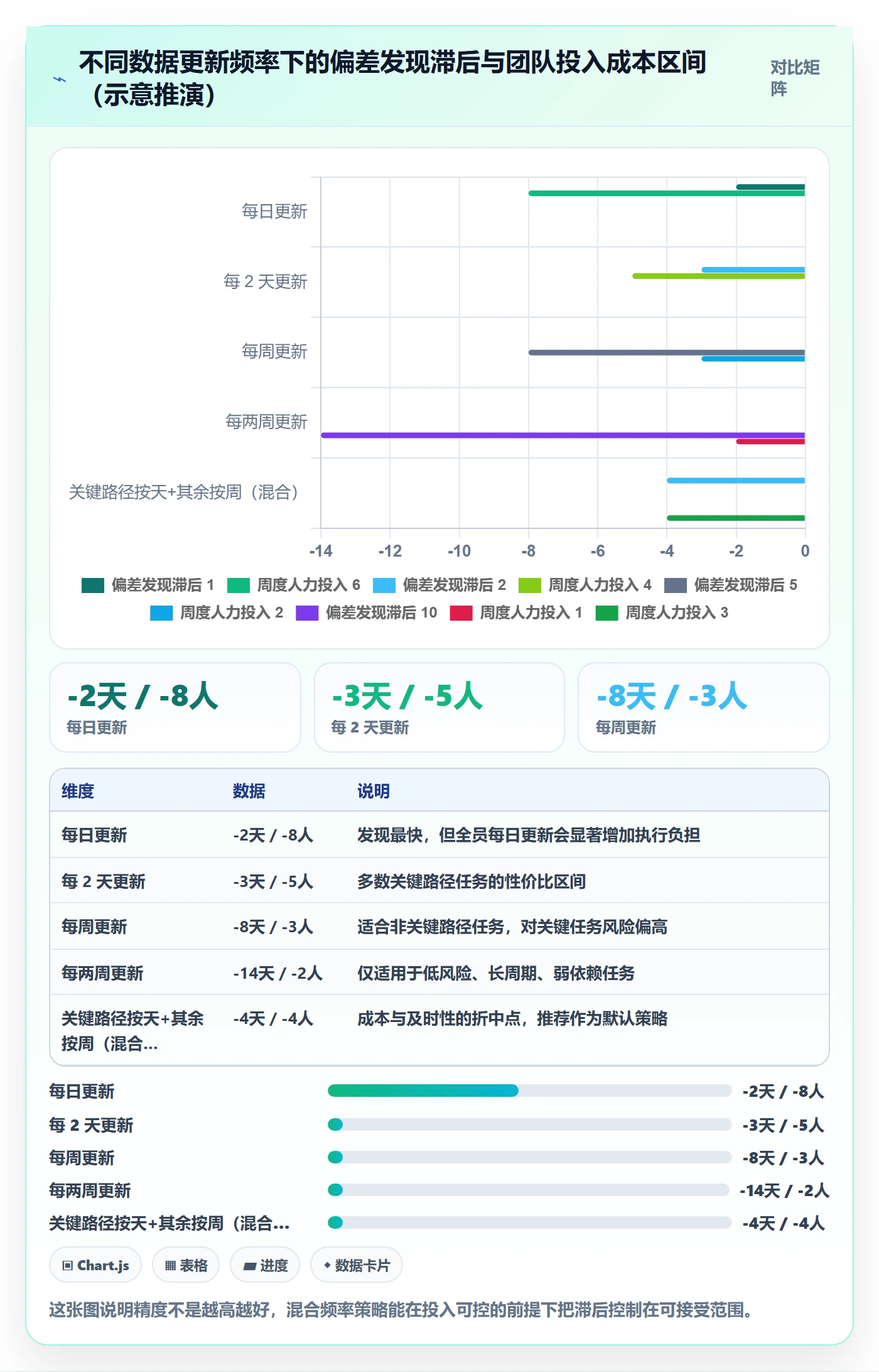The height and width of the screenshot is (1372, 879).
Task: Click the purple 偏差发现滞后 10 legend swatch
Action: 307,613
